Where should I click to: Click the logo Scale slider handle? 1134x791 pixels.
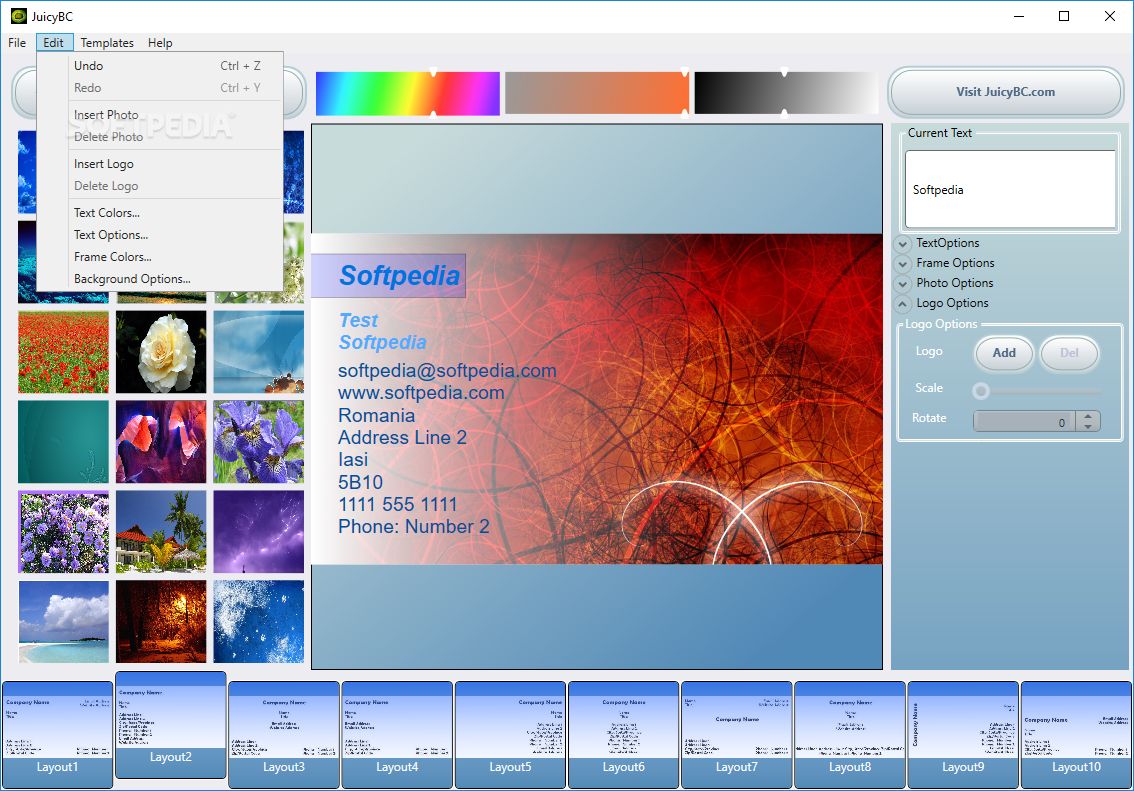click(x=981, y=391)
